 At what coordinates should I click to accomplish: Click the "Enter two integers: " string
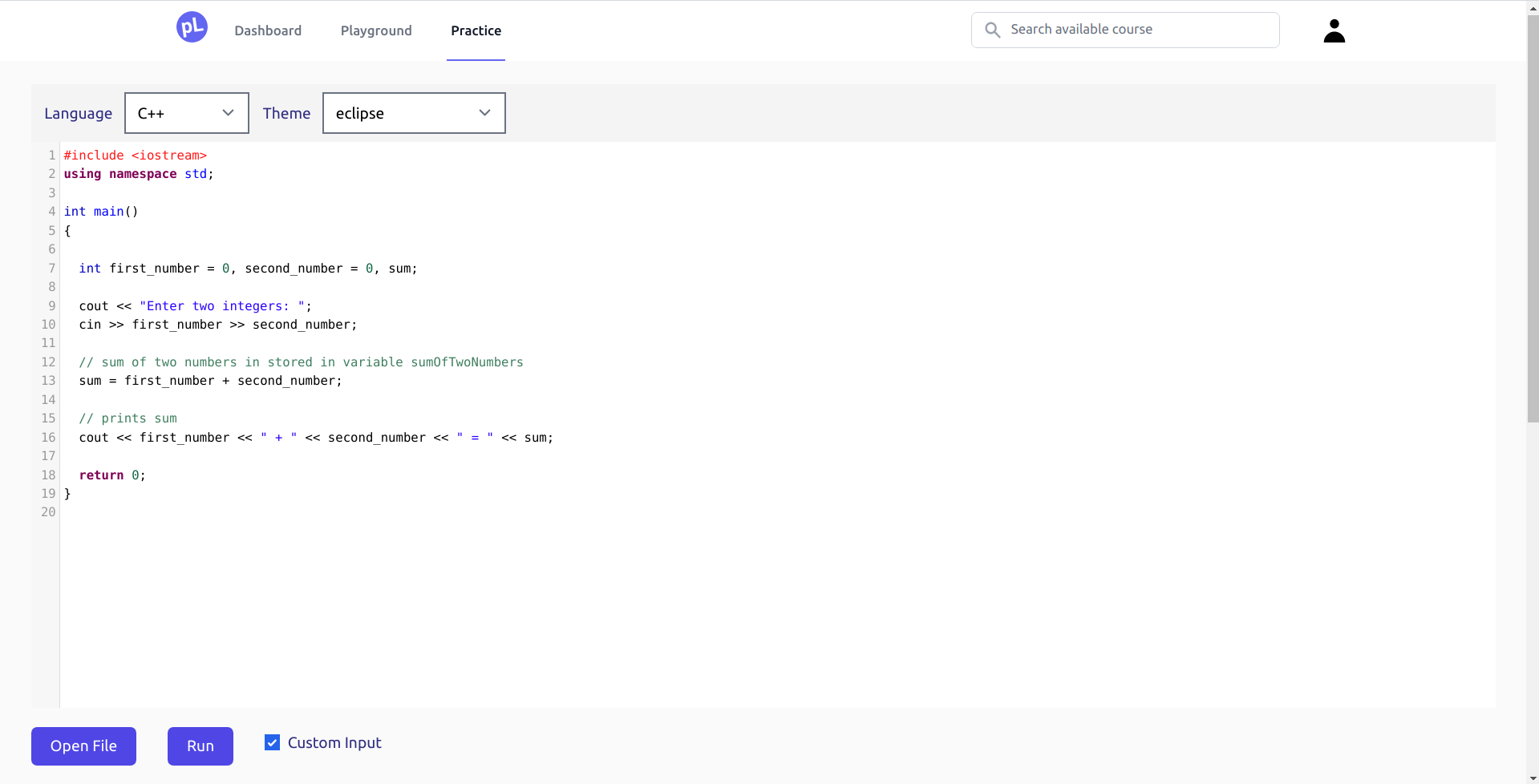[x=222, y=306]
